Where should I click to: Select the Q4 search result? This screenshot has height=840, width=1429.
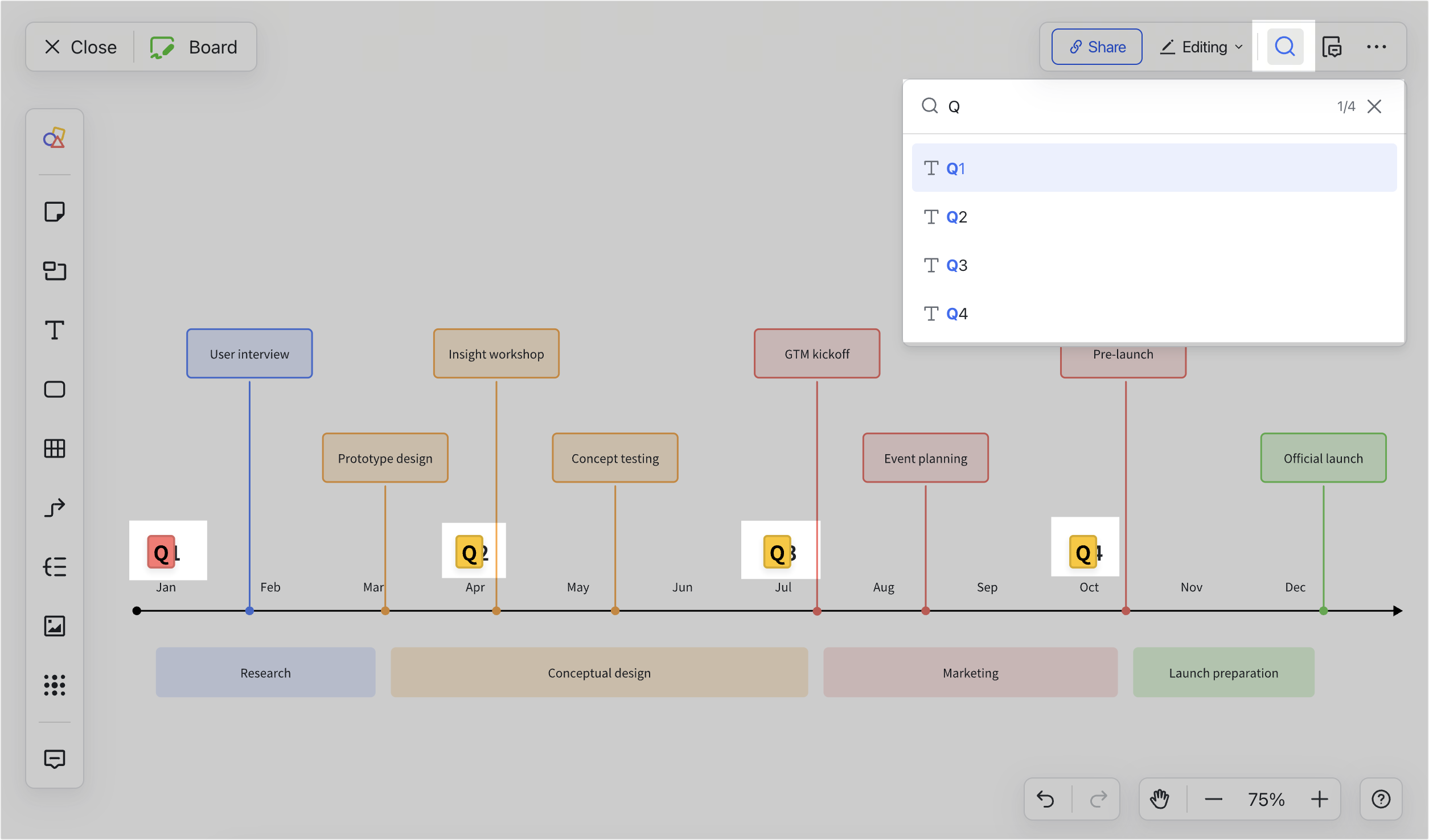1154,314
